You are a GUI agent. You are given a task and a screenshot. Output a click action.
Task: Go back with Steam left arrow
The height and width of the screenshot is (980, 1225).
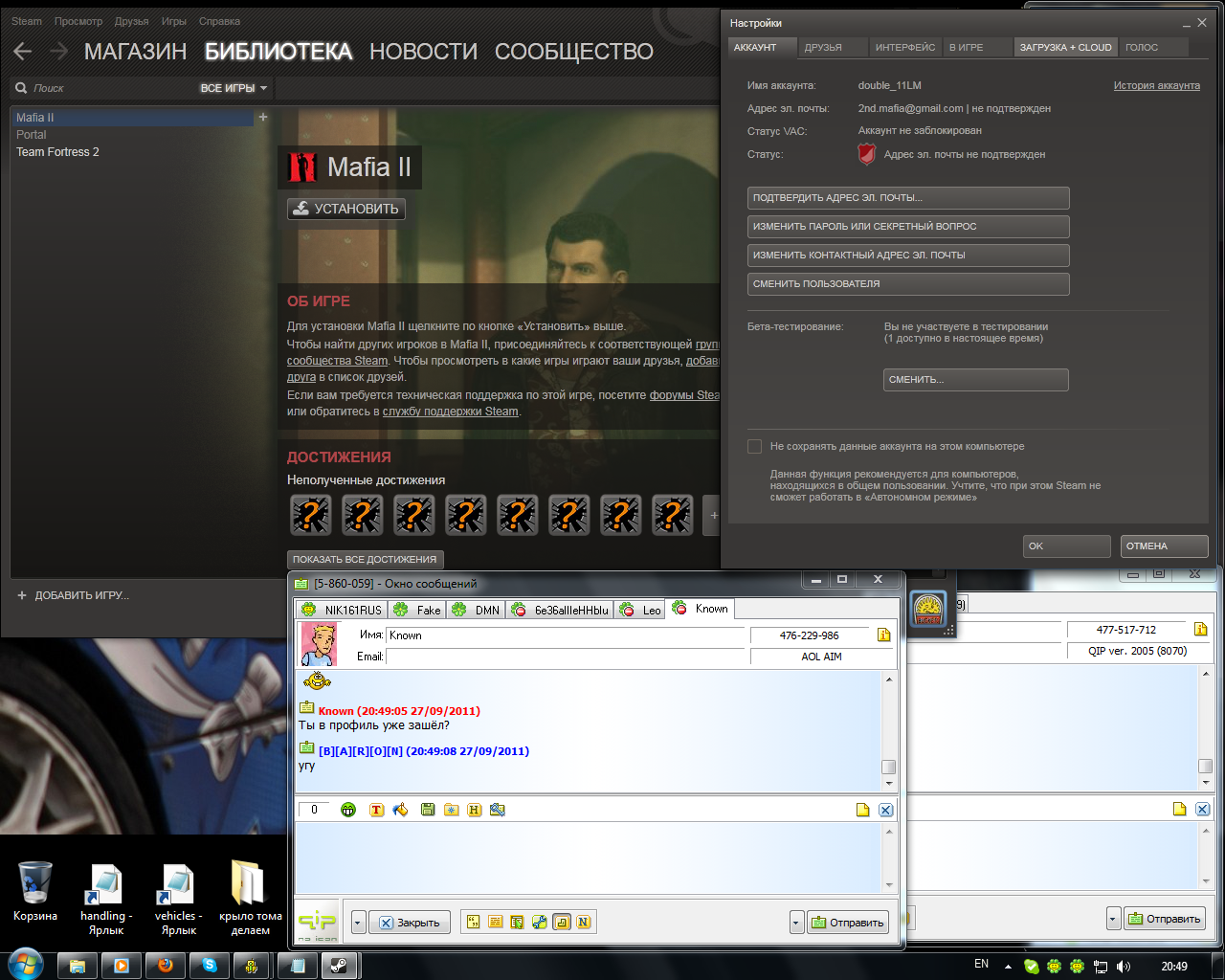point(23,52)
